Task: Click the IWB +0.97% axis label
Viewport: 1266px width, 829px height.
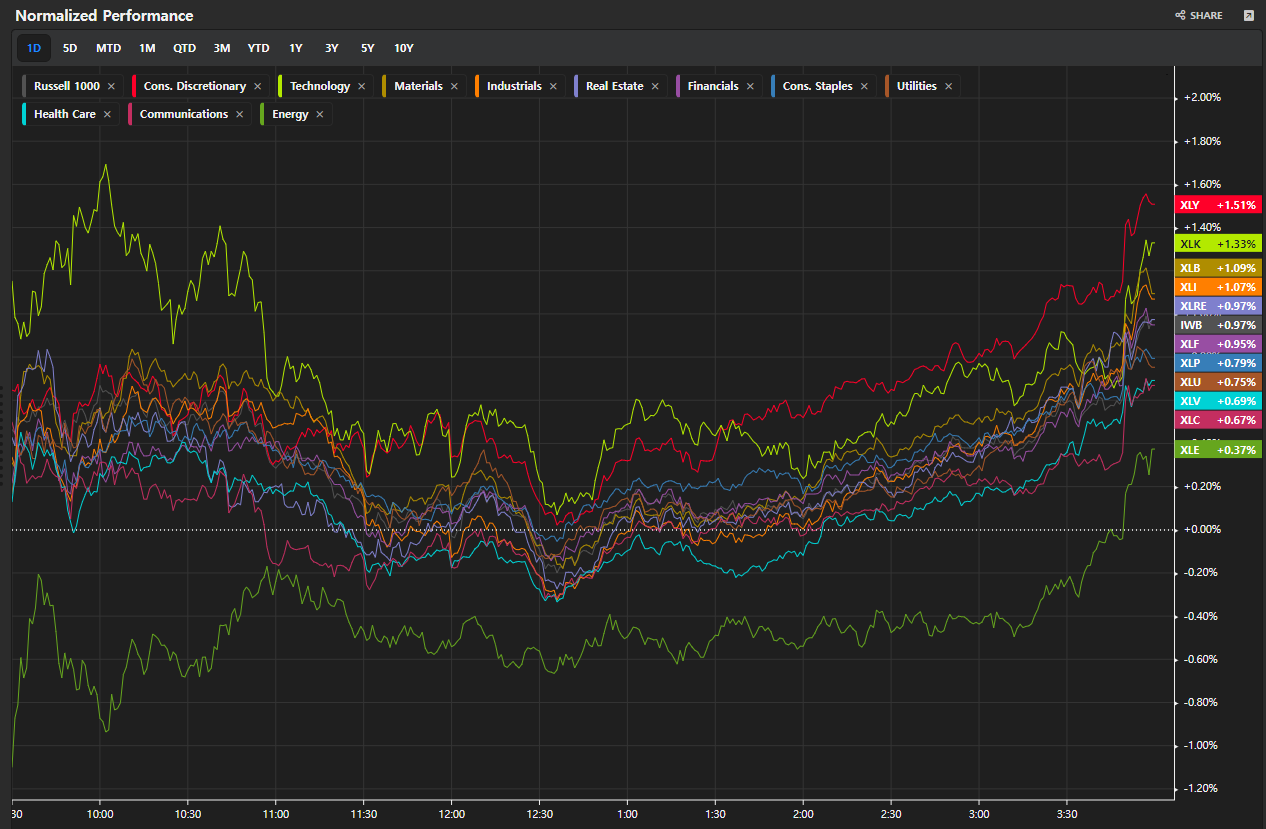Action: coord(1217,325)
